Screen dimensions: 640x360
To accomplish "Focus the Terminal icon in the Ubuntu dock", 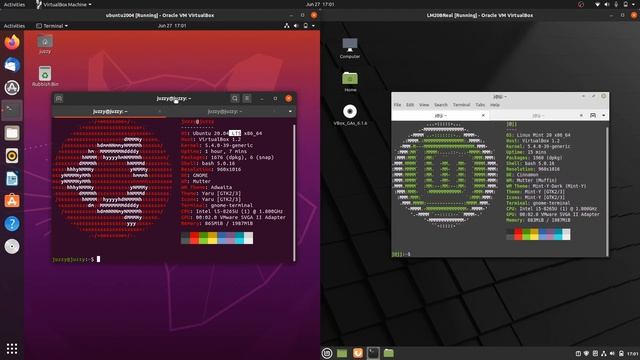I will pyautogui.click(x=12, y=110).
